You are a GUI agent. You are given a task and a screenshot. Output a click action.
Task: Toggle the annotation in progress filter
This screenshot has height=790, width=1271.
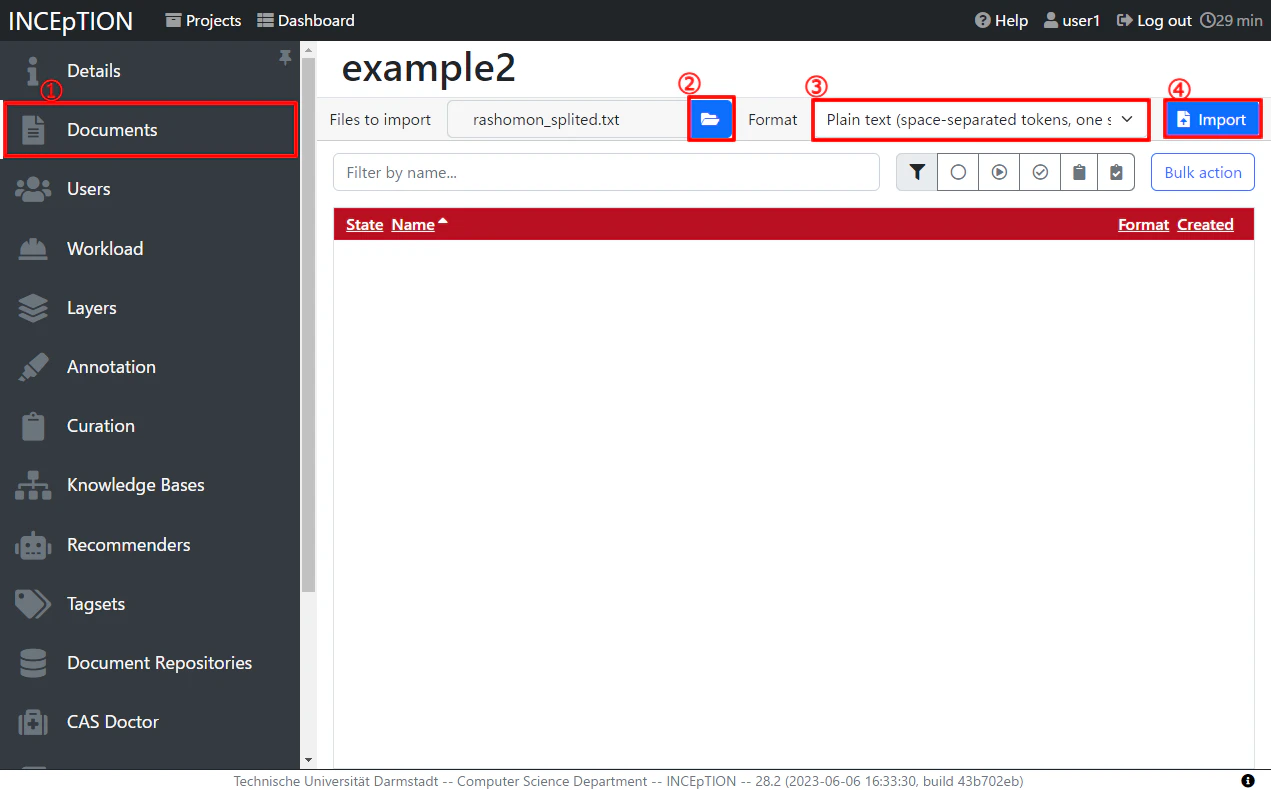point(999,172)
